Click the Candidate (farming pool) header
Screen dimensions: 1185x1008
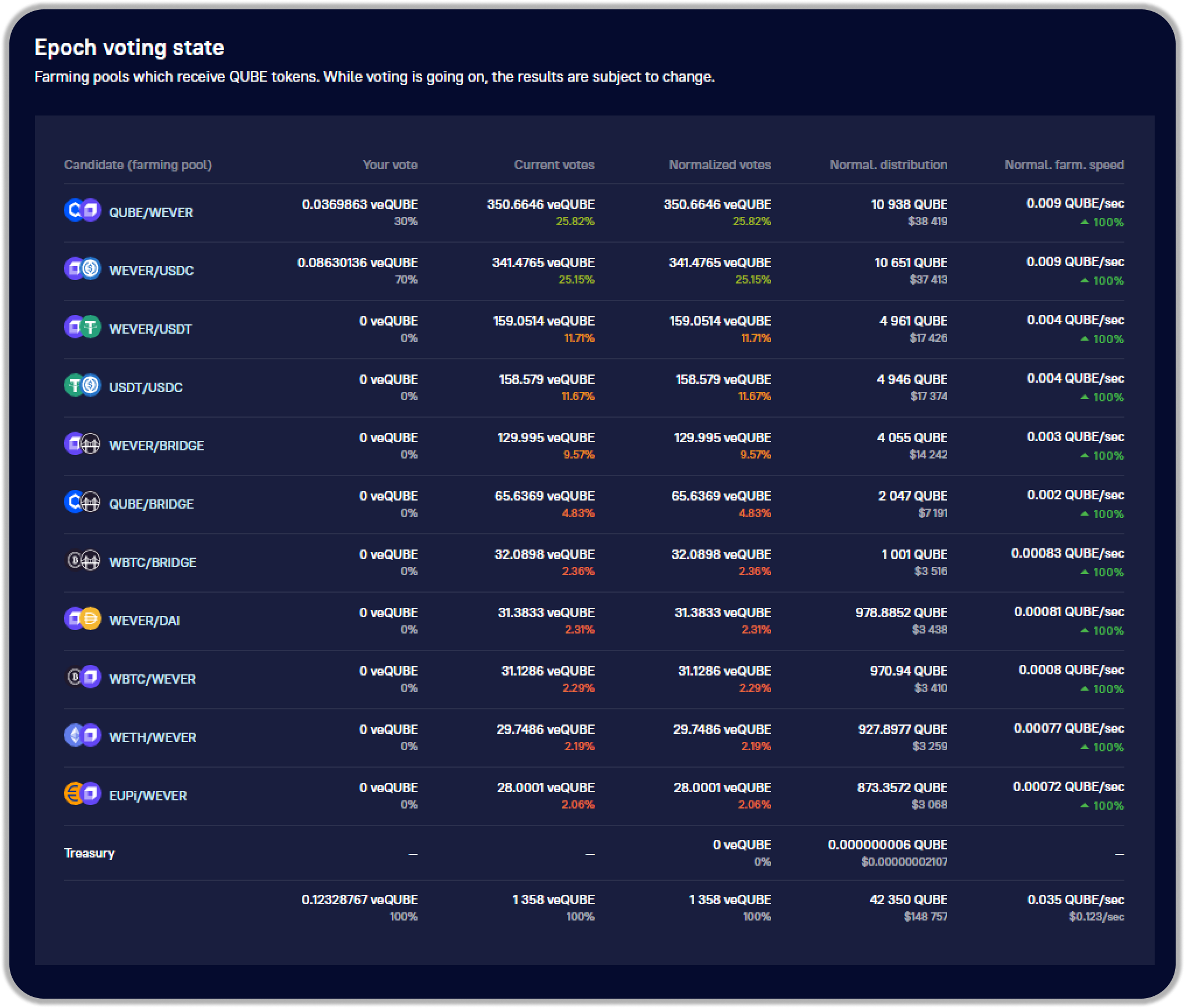tap(138, 165)
